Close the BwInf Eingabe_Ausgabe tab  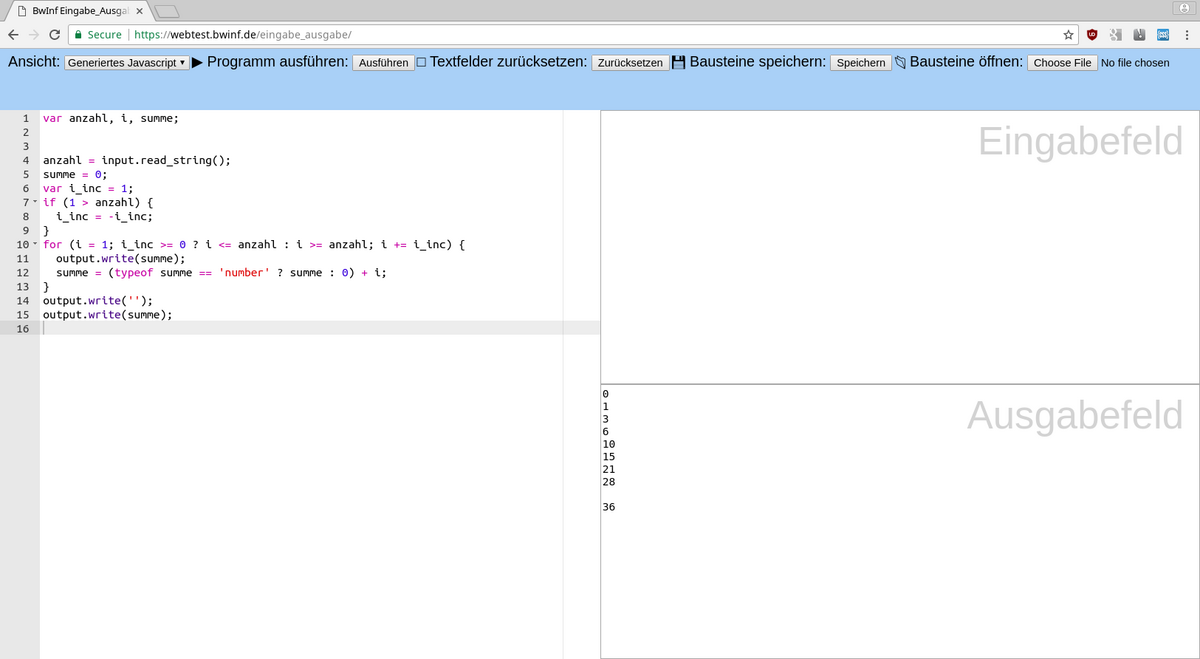[139, 11]
